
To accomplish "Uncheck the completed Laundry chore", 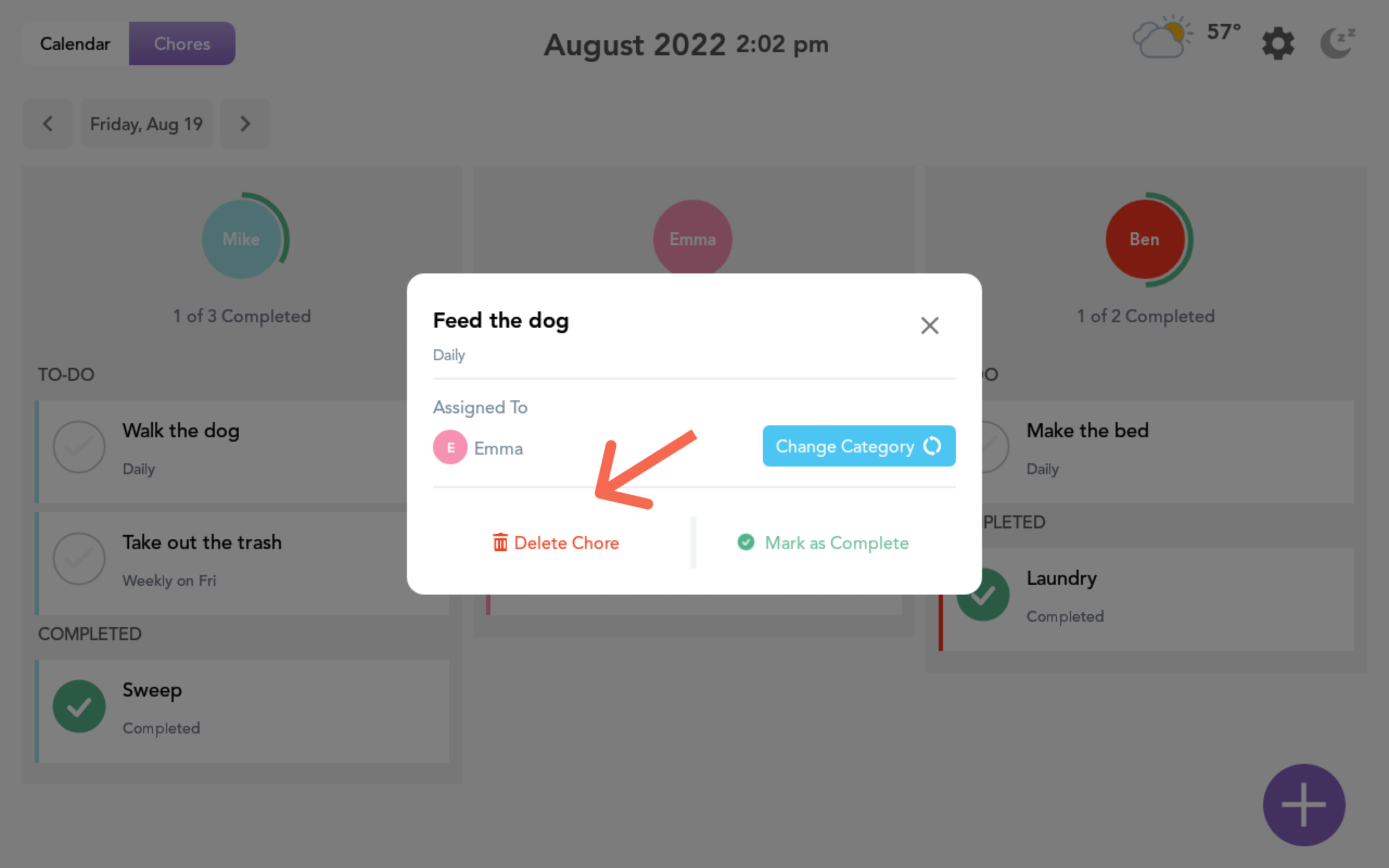I will pyautogui.click(x=983, y=595).
